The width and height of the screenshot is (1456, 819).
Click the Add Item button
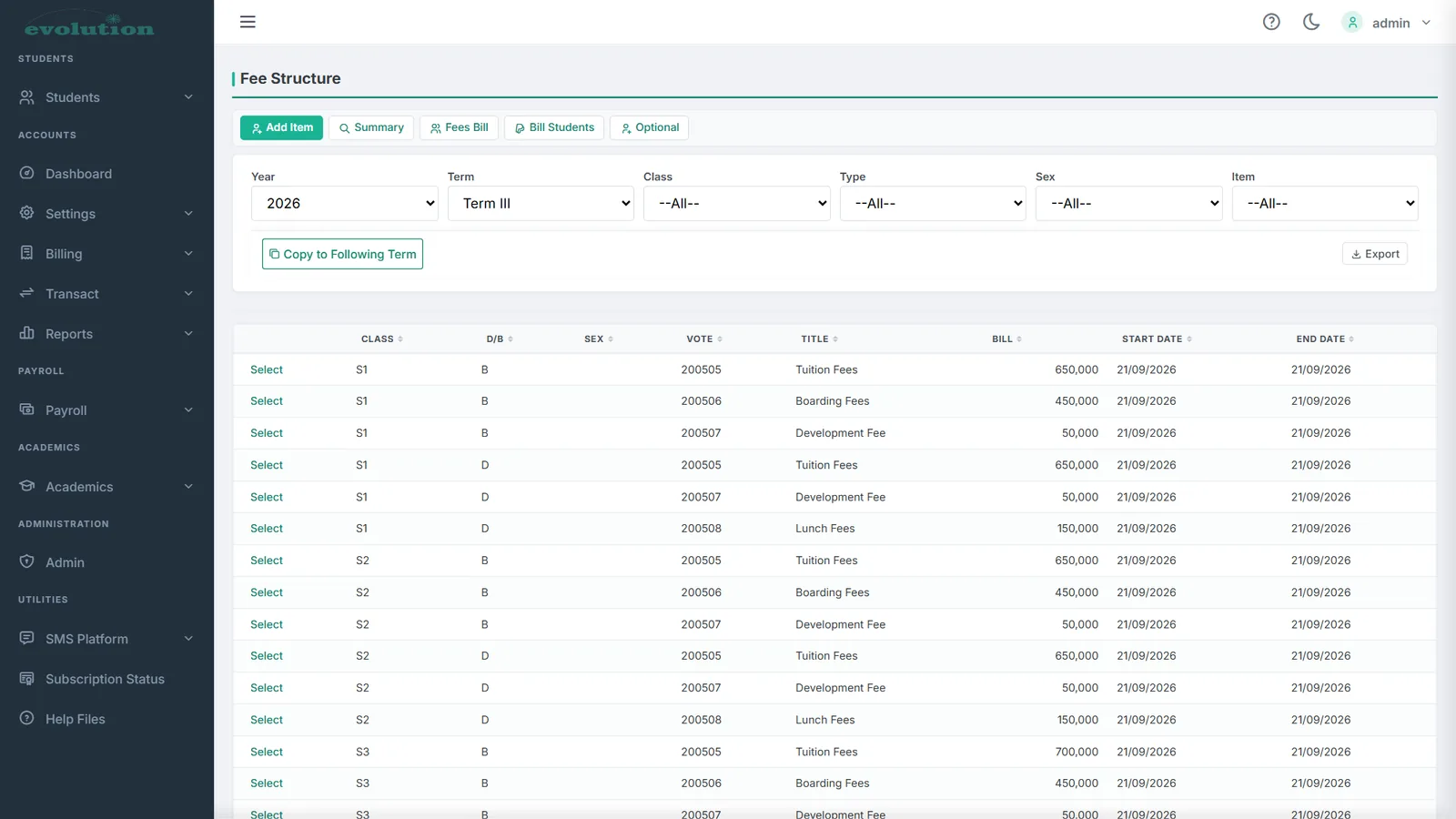281,127
